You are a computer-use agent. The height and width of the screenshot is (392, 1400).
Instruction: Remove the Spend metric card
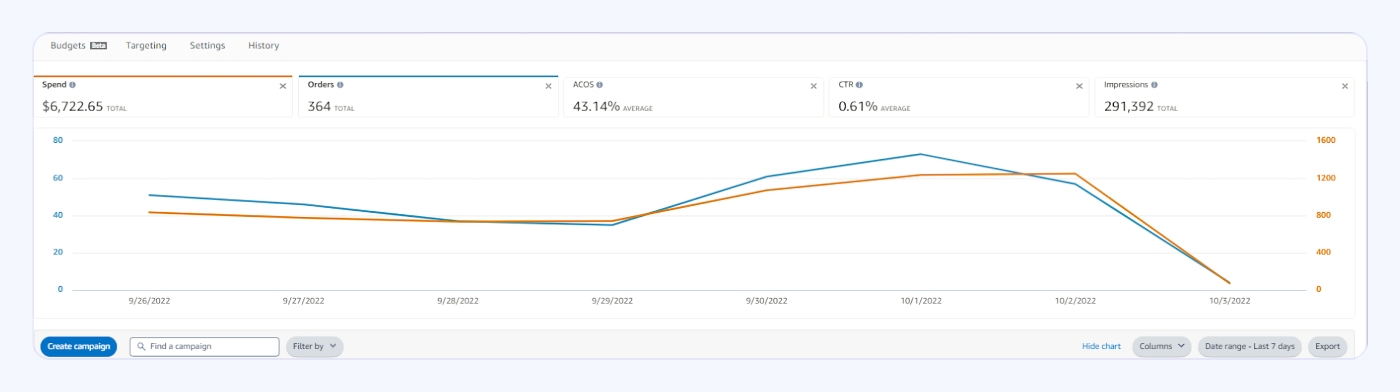pyautogui.click(x=283, y=86)
